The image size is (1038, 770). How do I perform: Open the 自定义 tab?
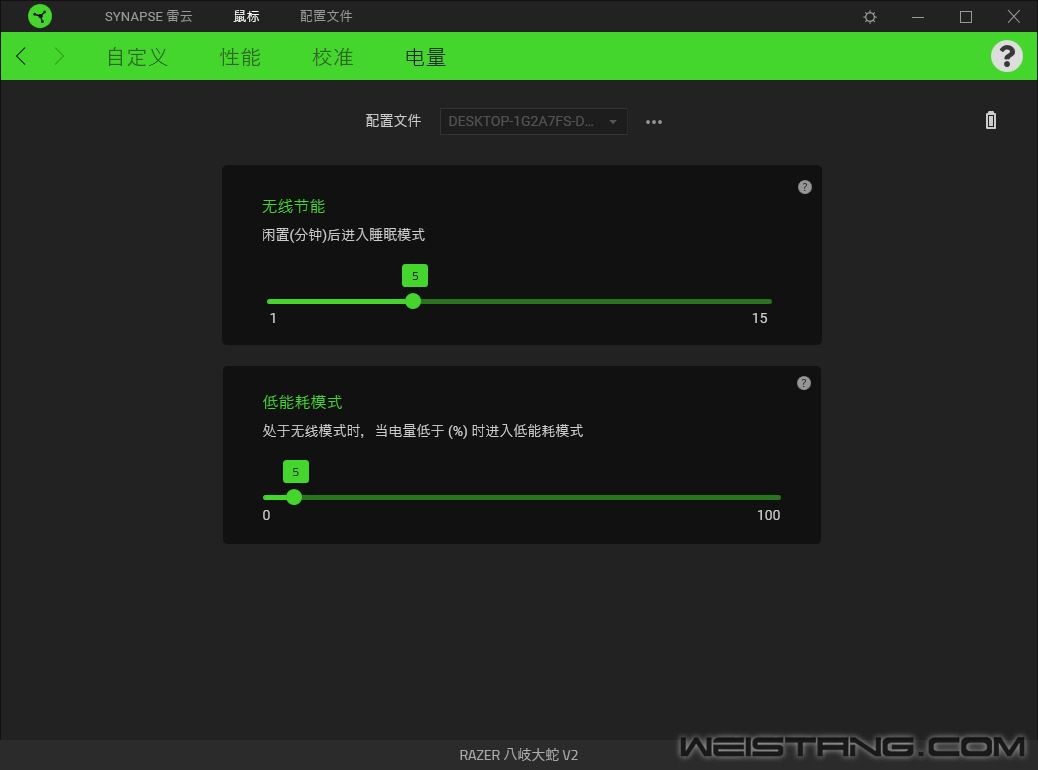click(137, 57)
